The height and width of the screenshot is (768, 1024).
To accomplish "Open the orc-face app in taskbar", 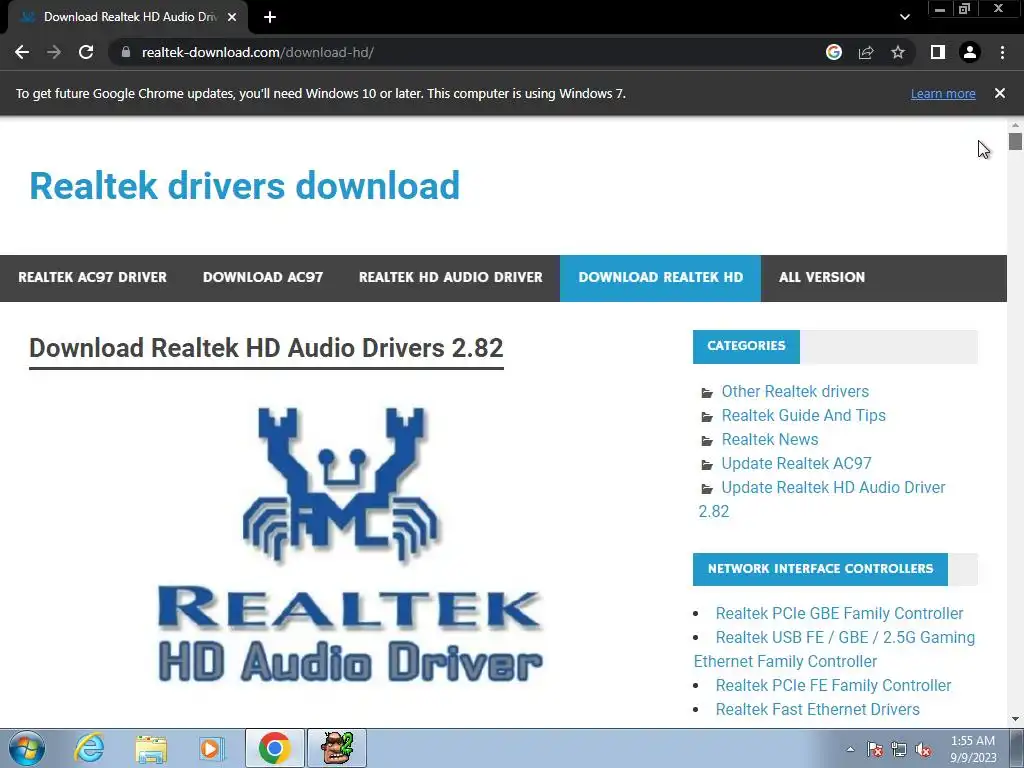I will [337, 748].
